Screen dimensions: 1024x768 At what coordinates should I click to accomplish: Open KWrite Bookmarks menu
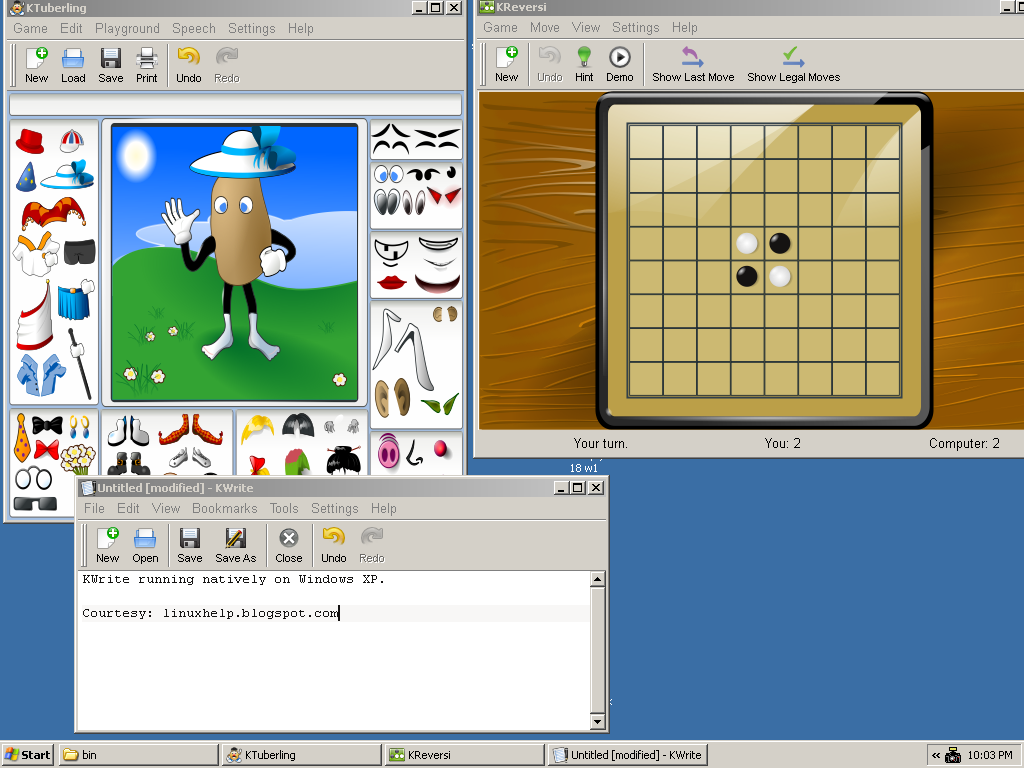(x=225, y=508)
